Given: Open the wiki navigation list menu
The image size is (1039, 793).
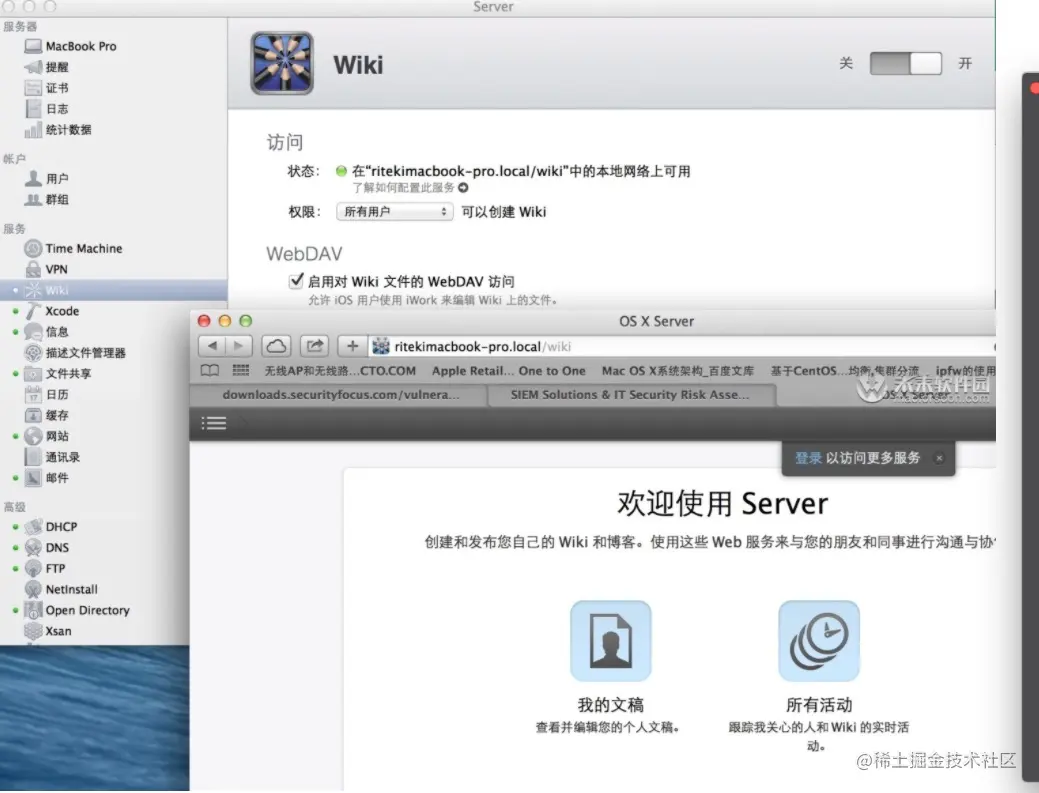Looking at the screenshot, I should pos(213,423).
